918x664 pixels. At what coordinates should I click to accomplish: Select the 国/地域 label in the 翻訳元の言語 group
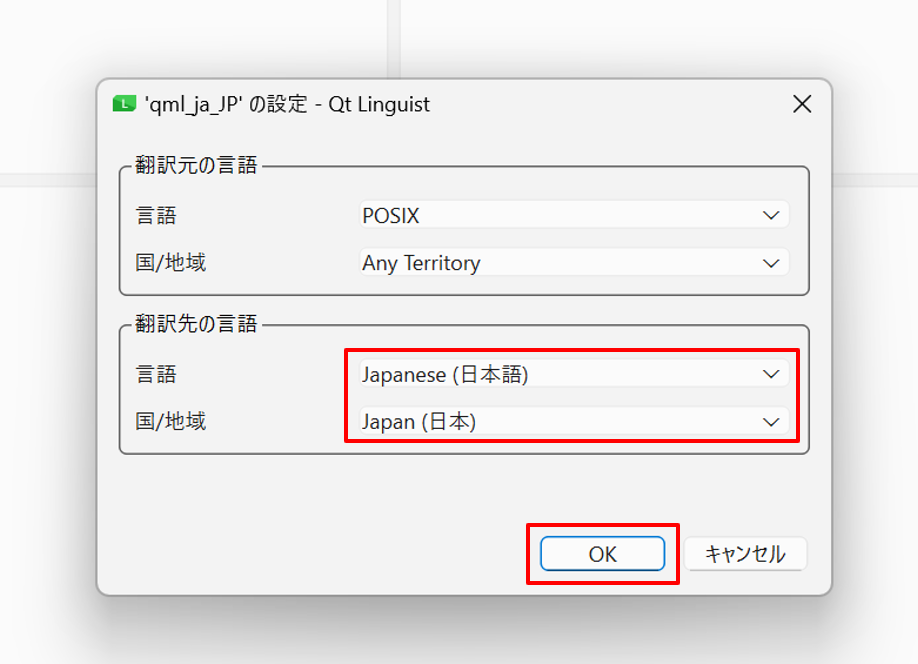coord(171,263)
